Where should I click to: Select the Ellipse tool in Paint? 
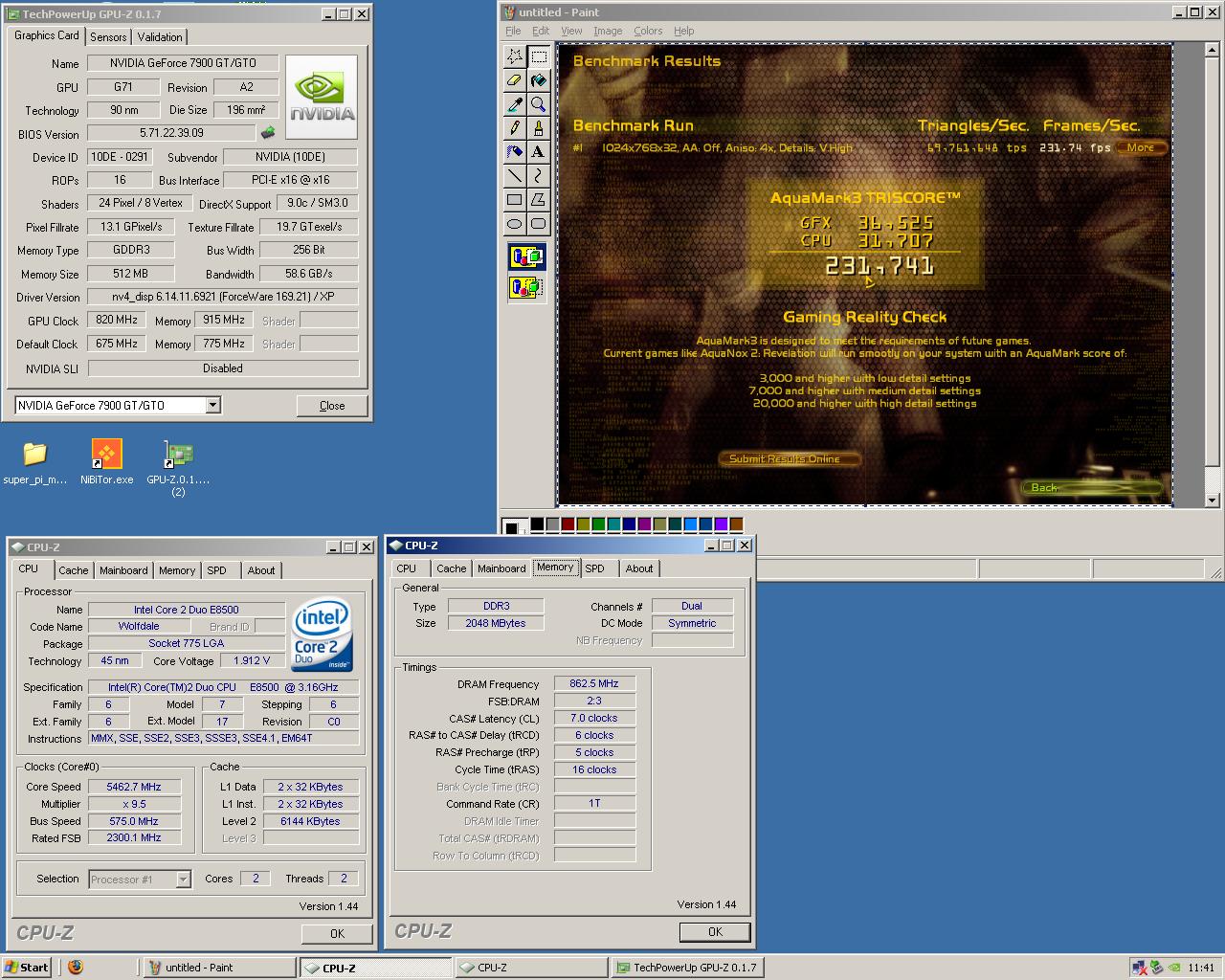(x=514, y=224)
